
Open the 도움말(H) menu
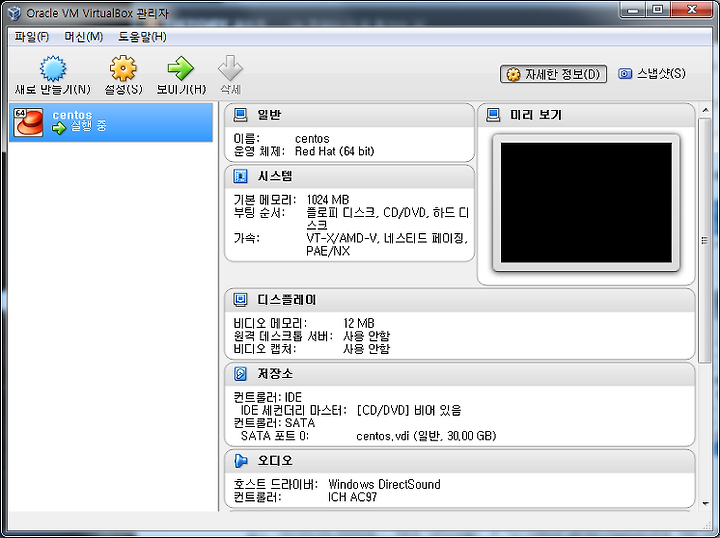click(x=142, y=37)
